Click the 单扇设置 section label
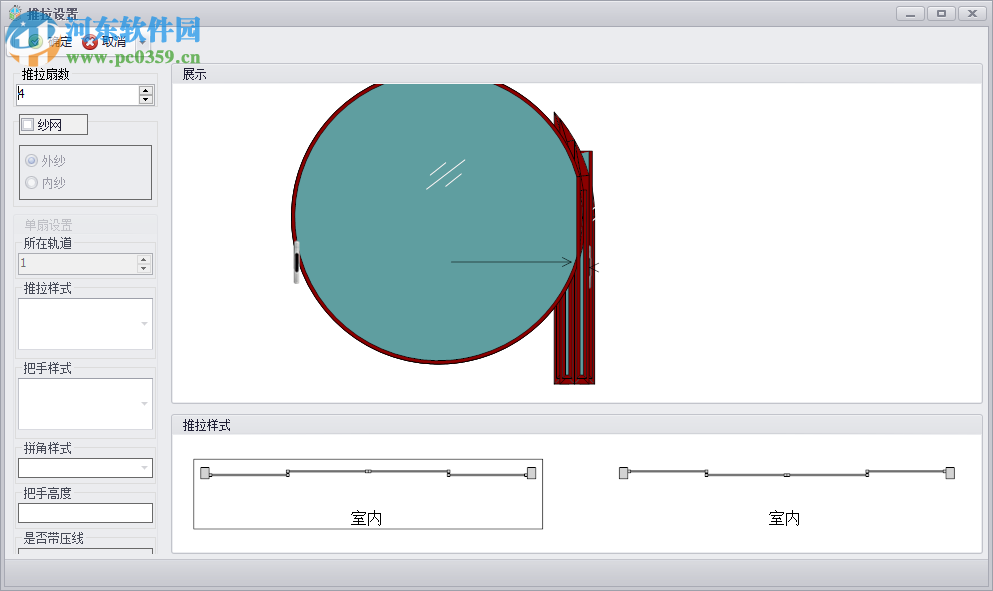Screen dimensions: 993x591 (x=48, y=225)
